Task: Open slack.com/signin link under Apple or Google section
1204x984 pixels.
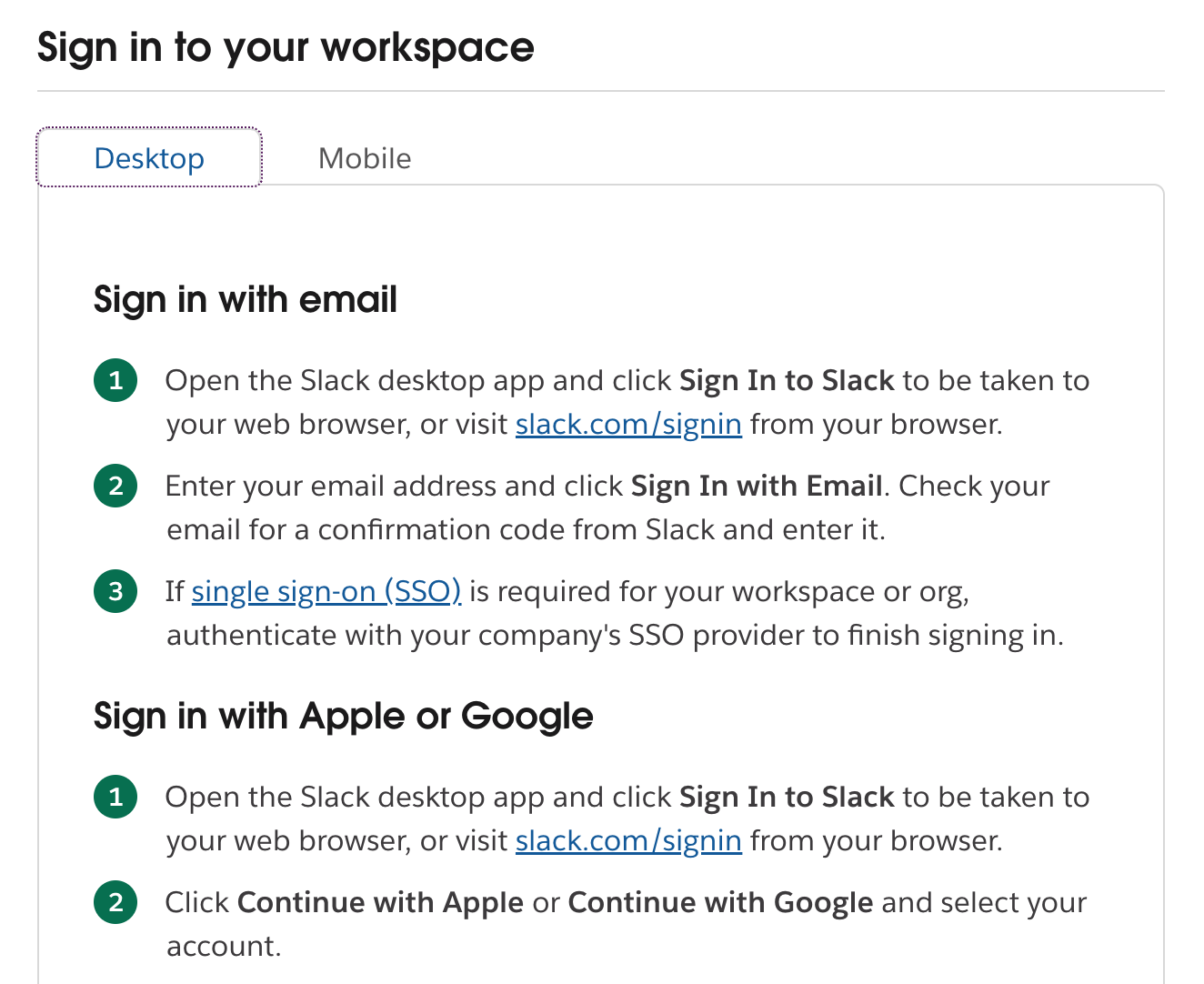Action: (x=628, y=841)
